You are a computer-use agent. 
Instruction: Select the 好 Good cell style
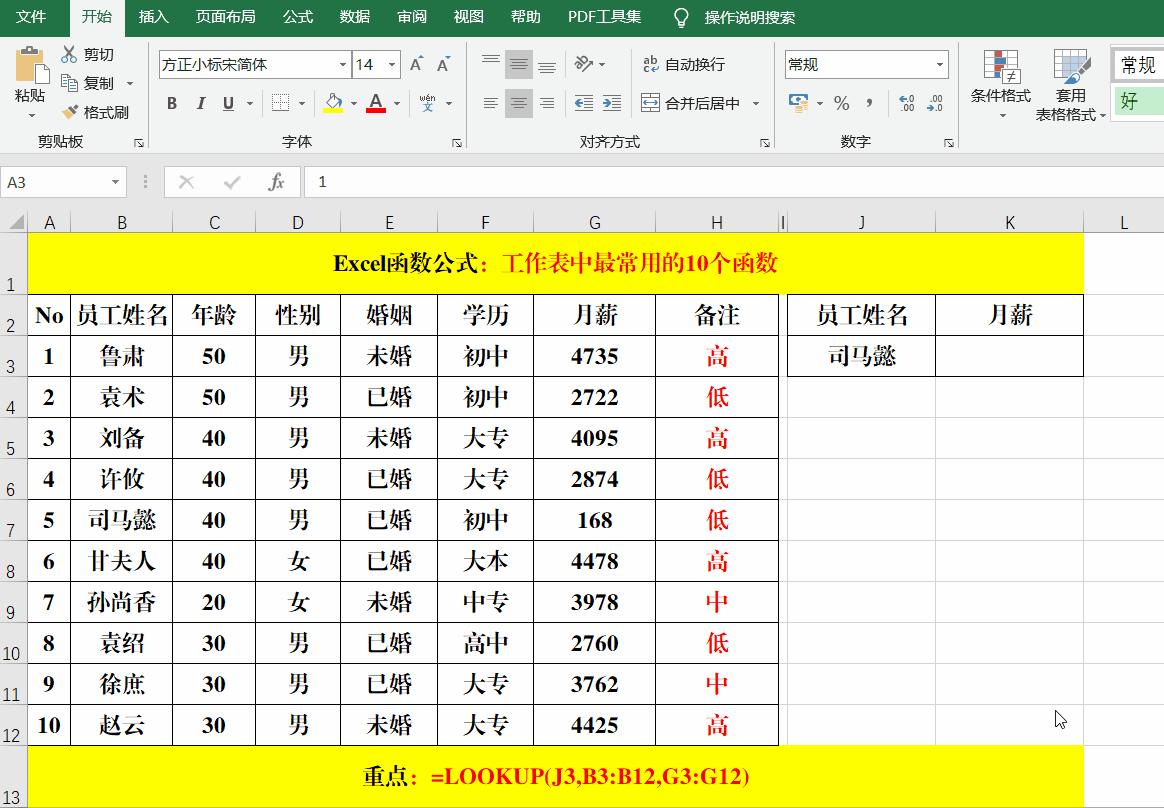click(x=1139, y=100)
